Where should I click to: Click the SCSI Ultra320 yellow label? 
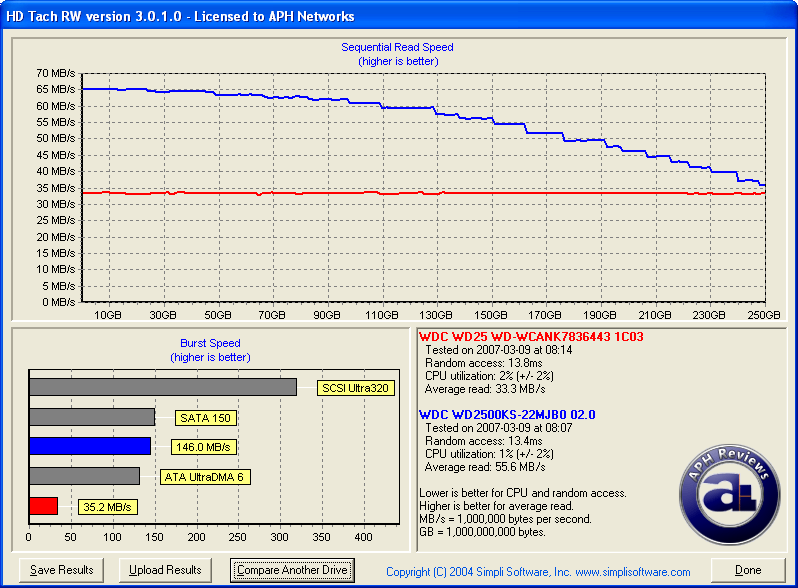click(355, 388)
